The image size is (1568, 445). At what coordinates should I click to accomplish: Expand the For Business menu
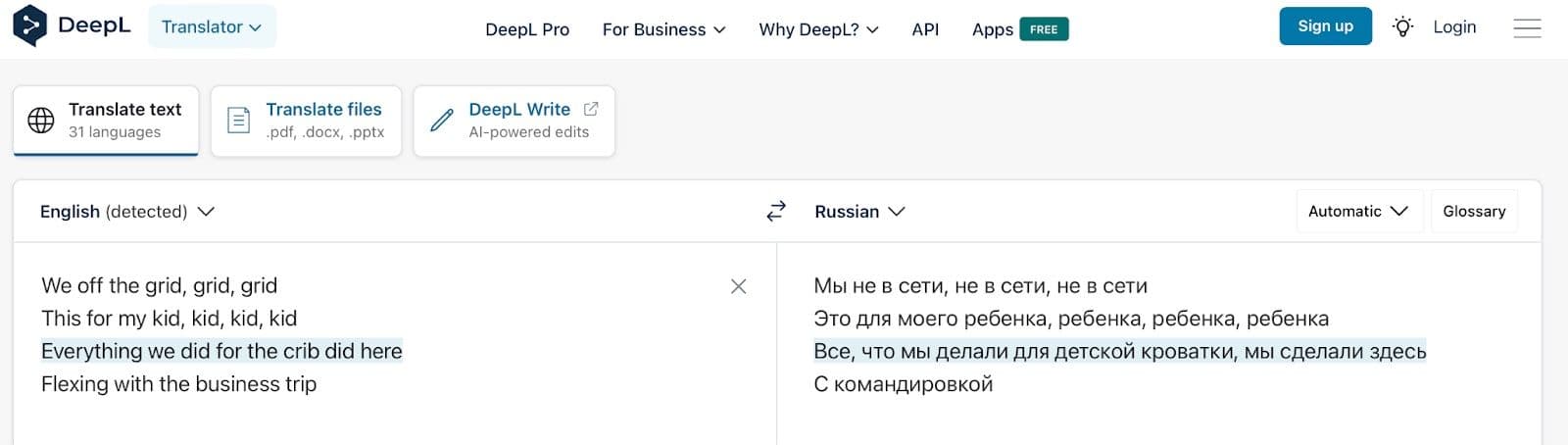click(x=663, y=29)
